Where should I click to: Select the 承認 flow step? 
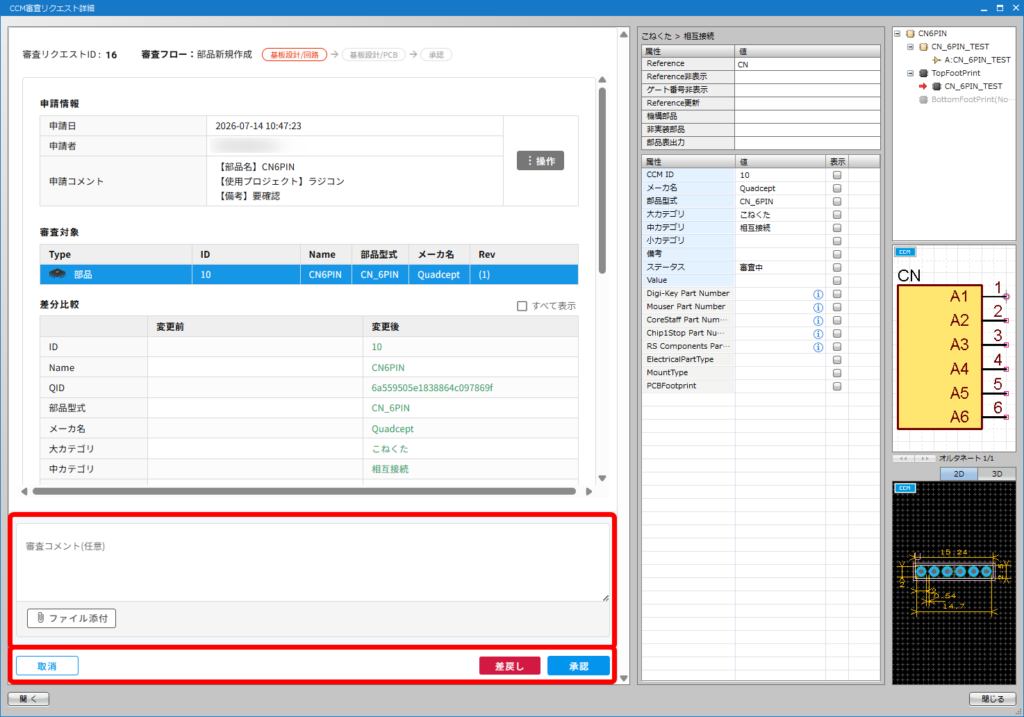pos(436,55)
